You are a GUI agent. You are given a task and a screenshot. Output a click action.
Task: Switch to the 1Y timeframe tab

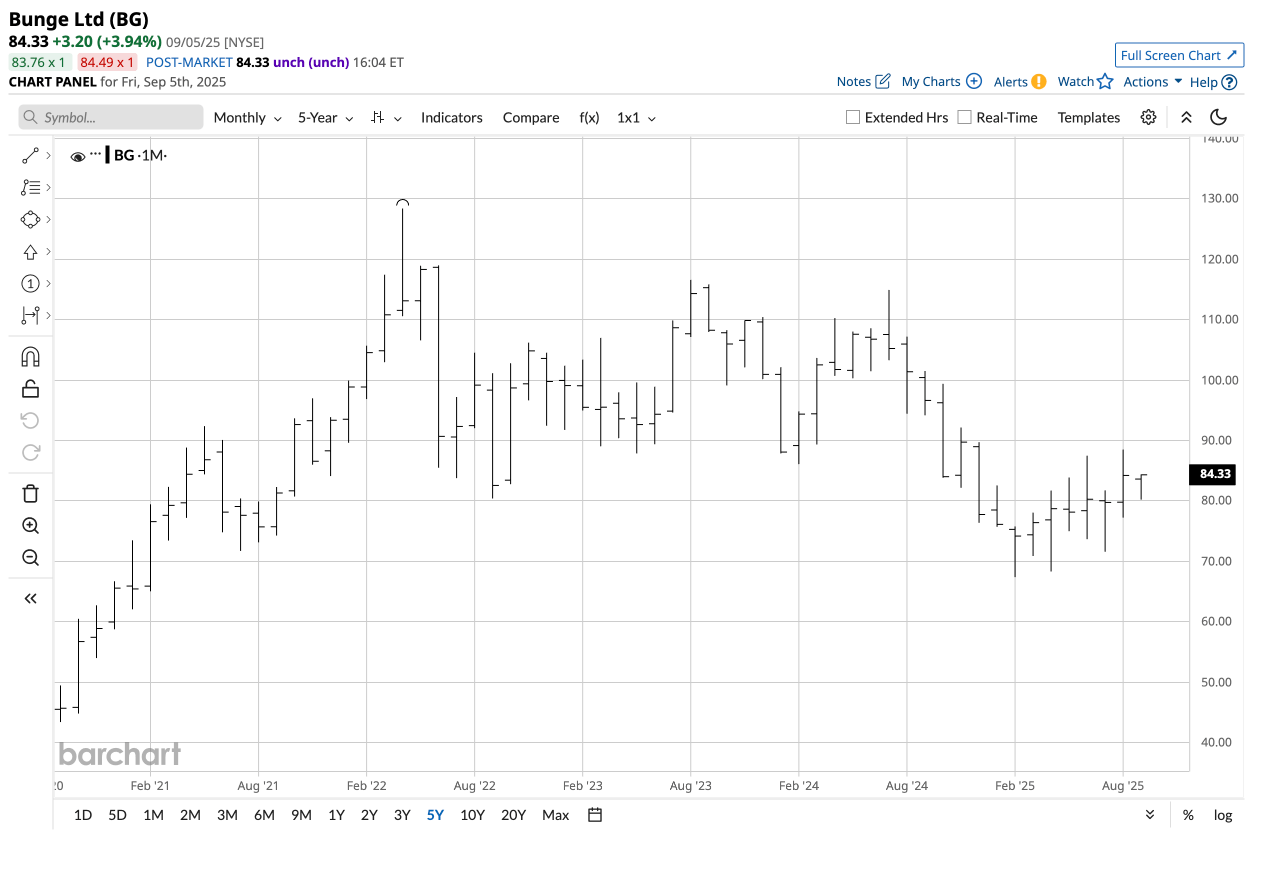tap(336, 815)
